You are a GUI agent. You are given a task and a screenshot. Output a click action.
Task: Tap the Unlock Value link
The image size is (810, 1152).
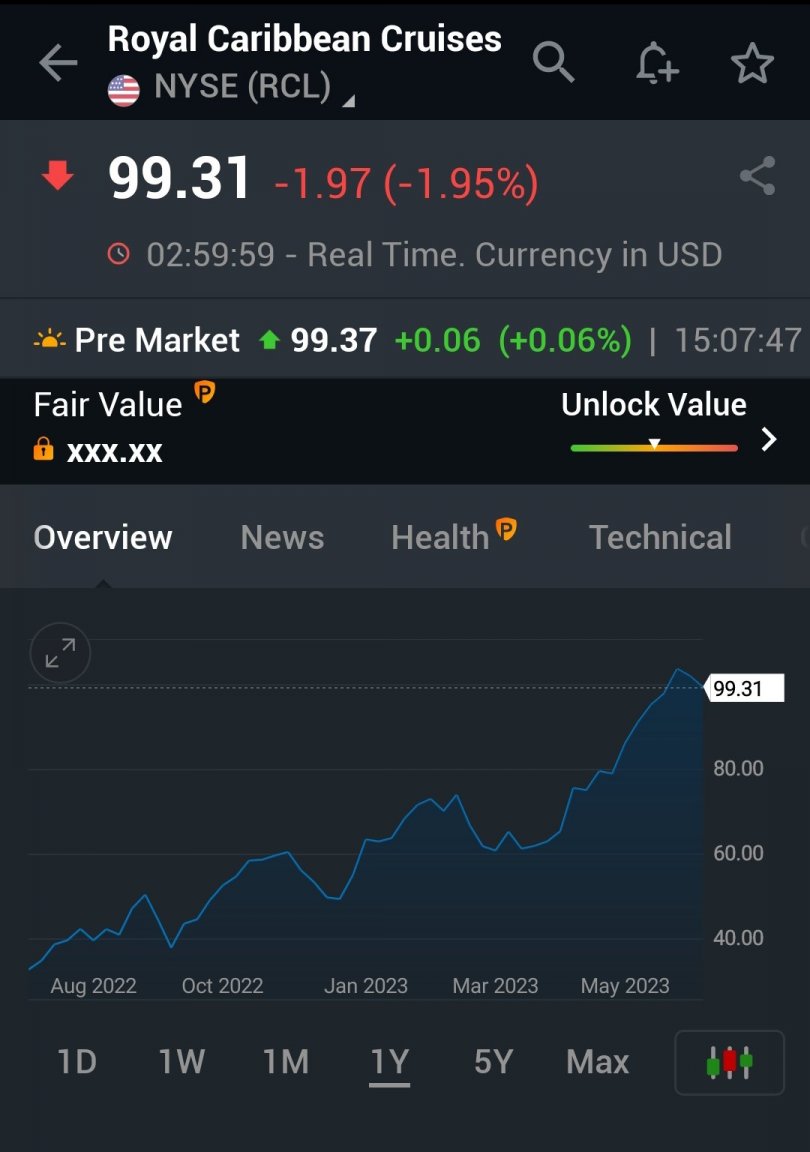(x=653, y=404)
